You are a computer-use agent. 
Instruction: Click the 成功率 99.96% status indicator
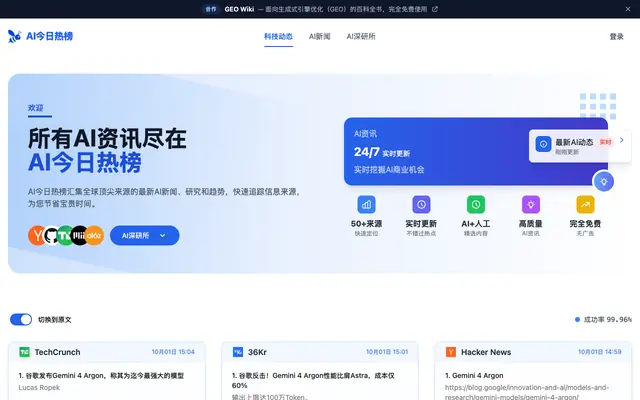[603, 320]
